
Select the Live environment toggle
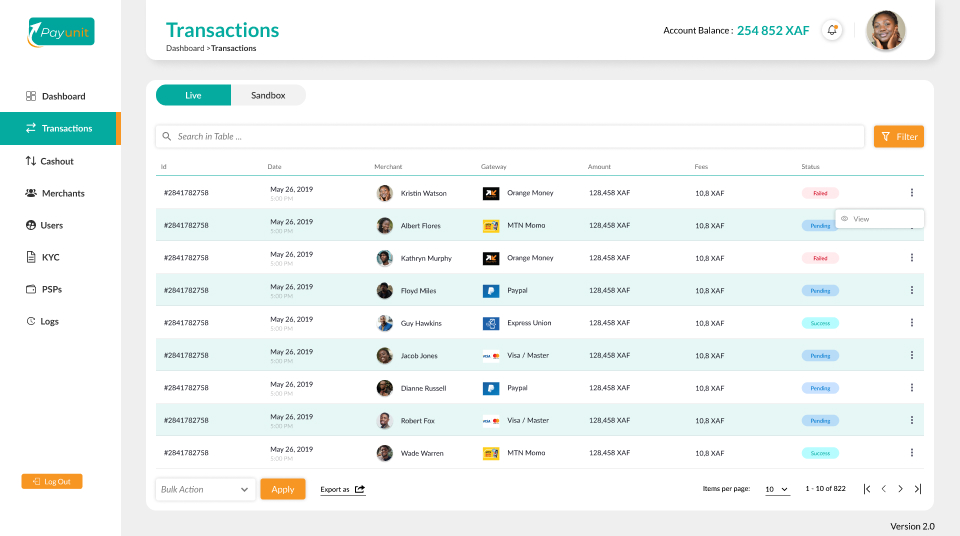click(x=193, y=95)
